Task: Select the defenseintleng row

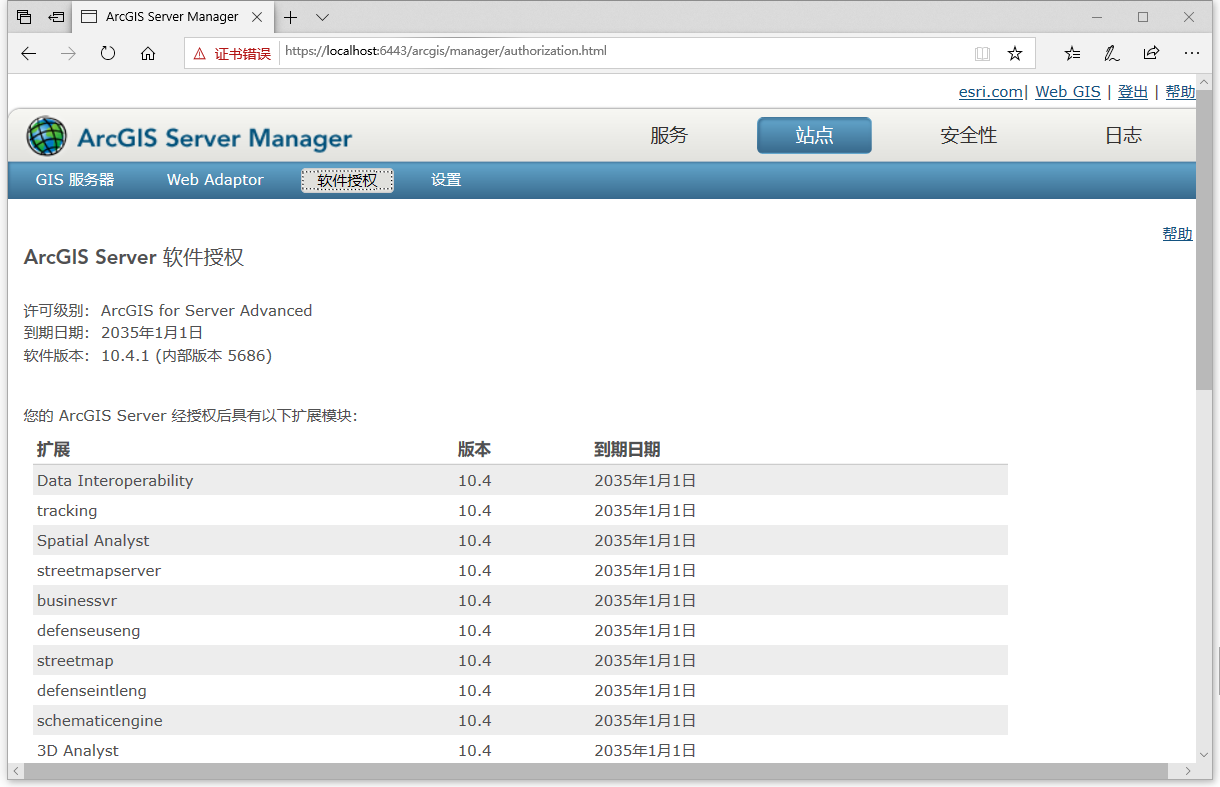Action: pyautogui.click(x=520, y=690)
